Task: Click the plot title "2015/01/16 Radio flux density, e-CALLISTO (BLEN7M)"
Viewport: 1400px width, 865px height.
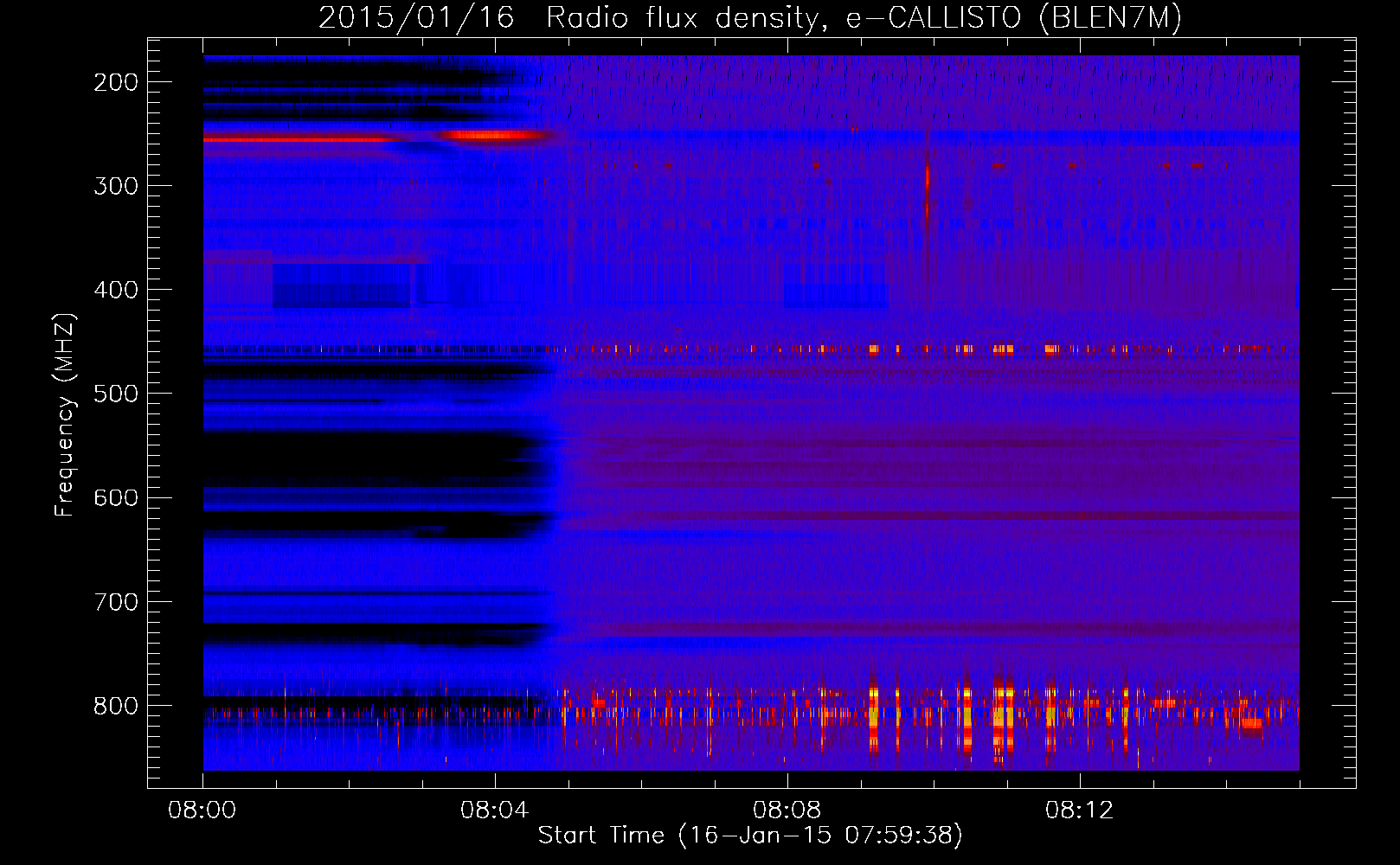Action: pyautogui.click(x=749, y=18)
